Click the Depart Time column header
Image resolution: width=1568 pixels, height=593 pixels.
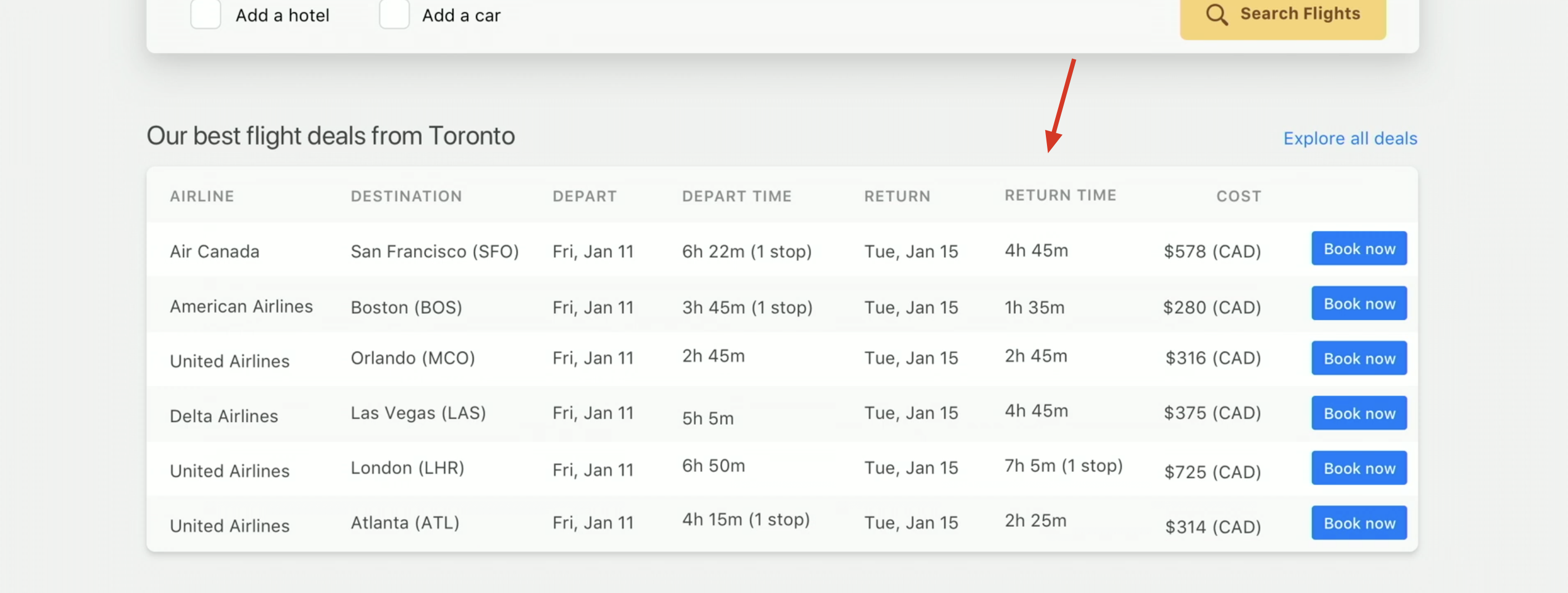736,196
